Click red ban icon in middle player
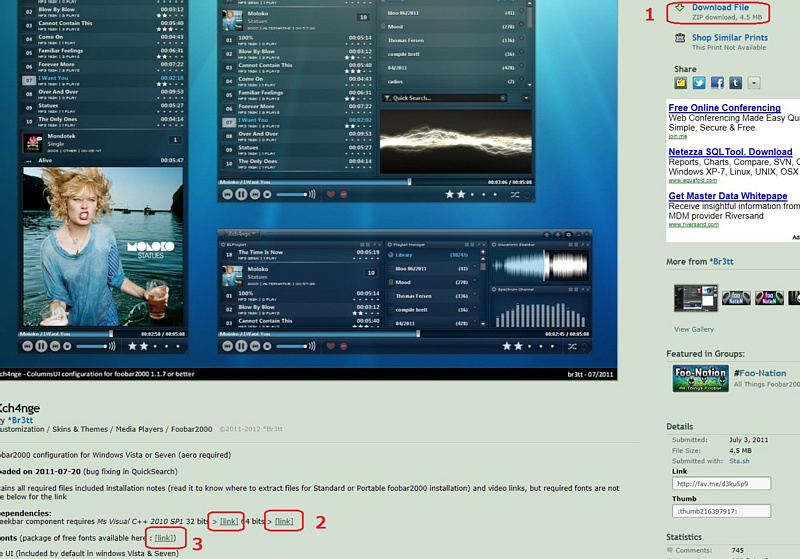 344,194
